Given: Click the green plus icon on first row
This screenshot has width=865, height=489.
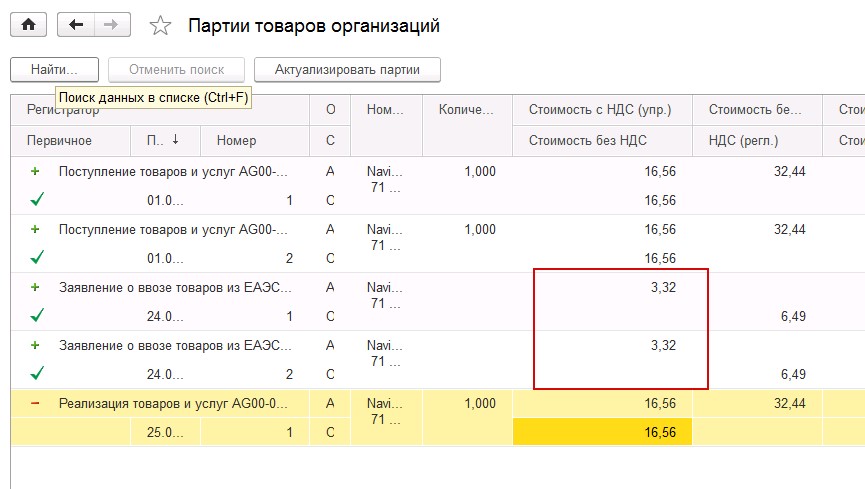Looking at the screenshot, I should click(36, 172).
